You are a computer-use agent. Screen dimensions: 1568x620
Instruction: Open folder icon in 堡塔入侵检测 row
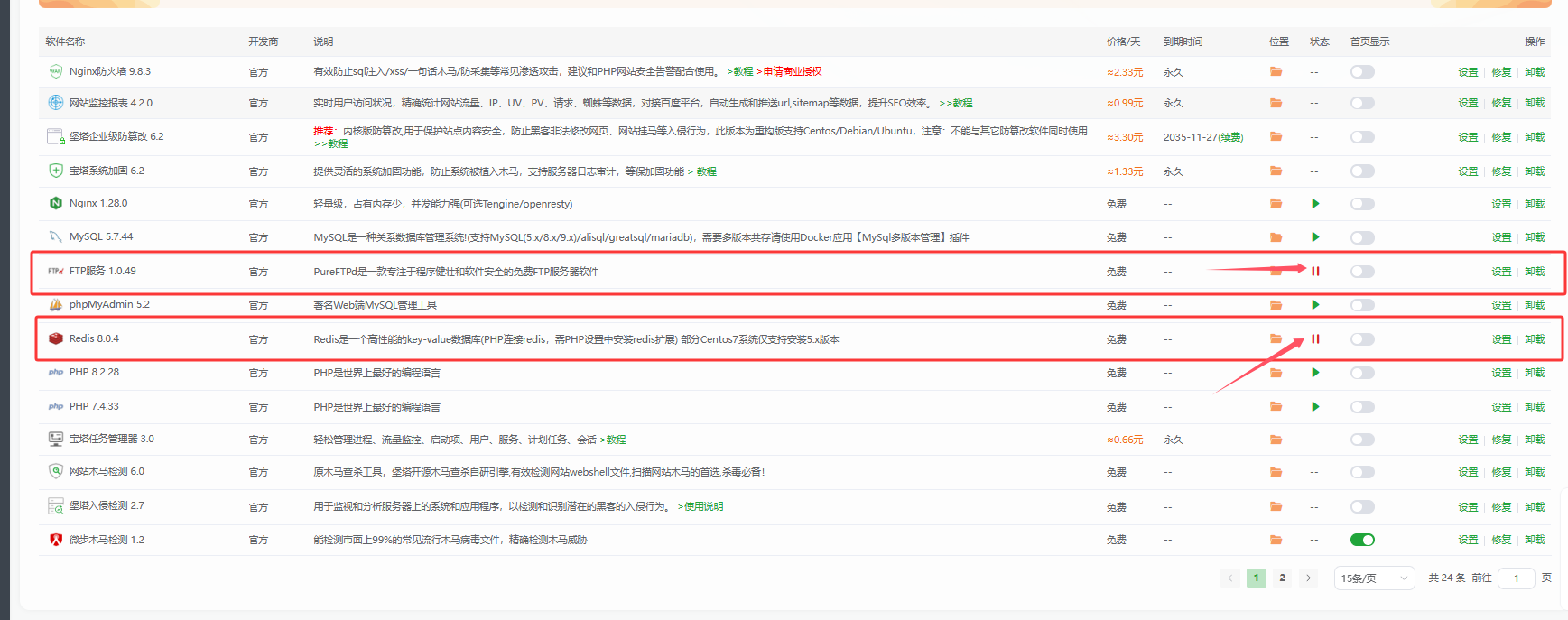(1276, 506)
